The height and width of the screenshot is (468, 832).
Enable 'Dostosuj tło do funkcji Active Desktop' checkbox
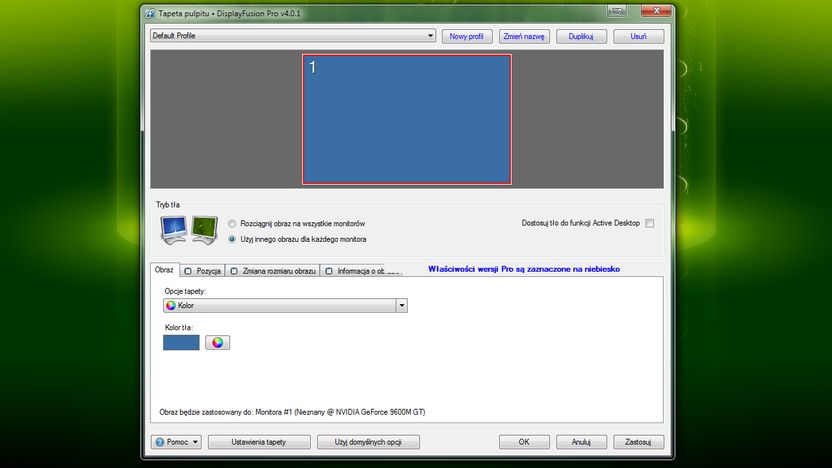(x=649, y=223)
